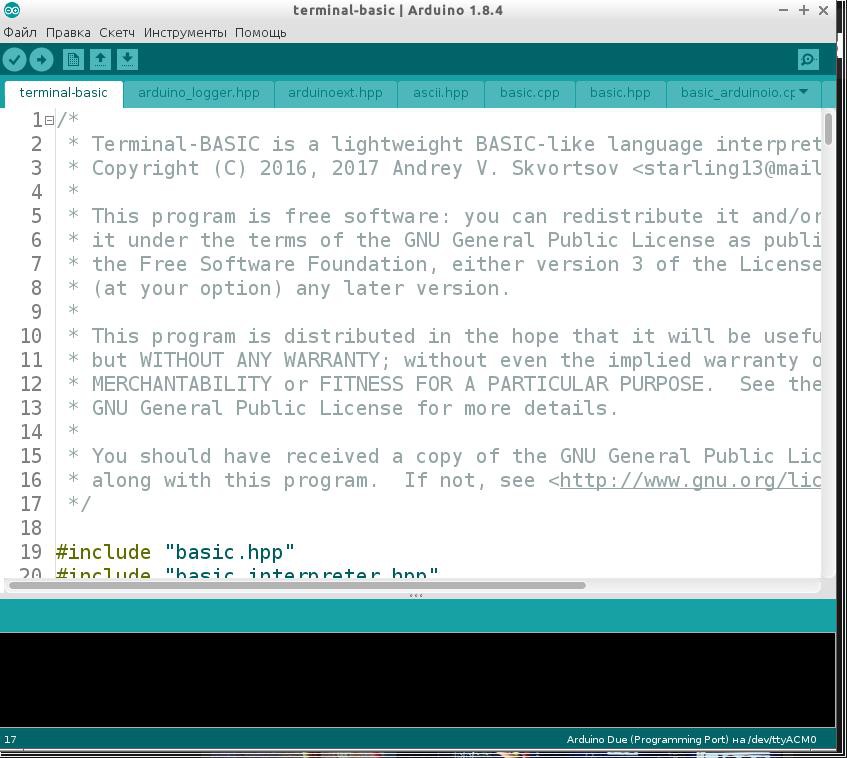Click the Arduino logo in title bar
Screen dimensions: 847x758
pyautogui.click(x=11, y=10)
